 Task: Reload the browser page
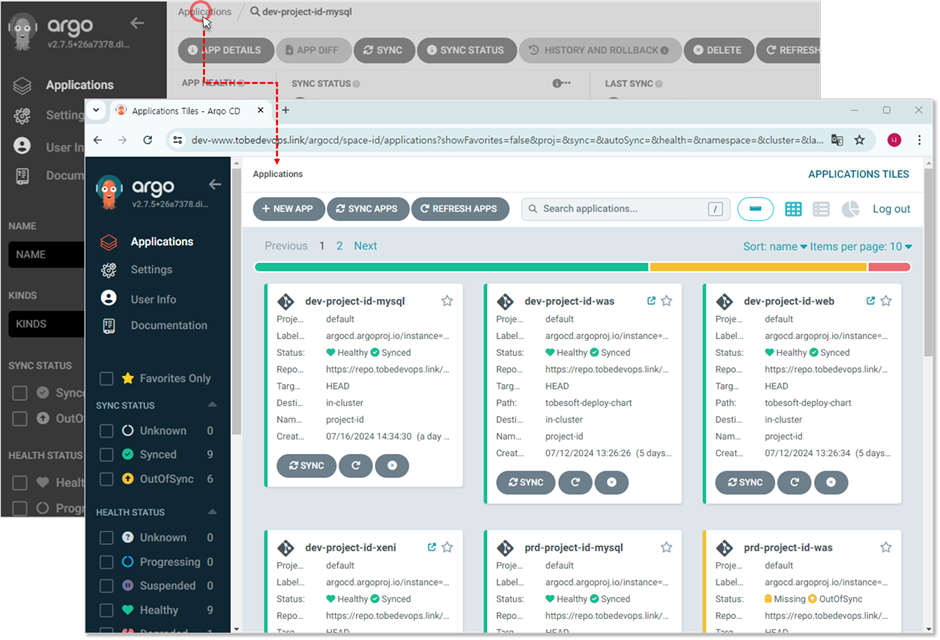[x=147, y=140]
